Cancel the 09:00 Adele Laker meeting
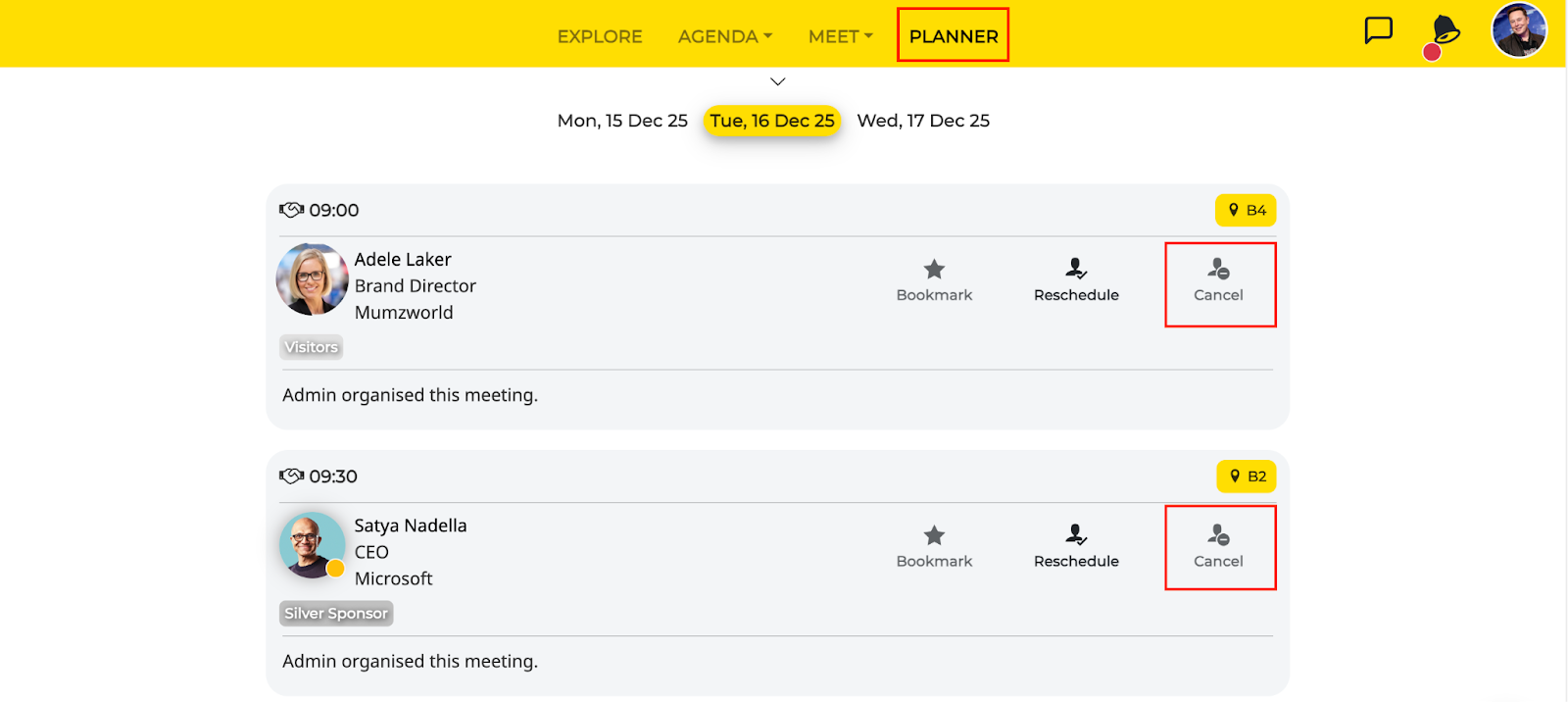The height and width of the screenshot is (702, 1568). click(1218, 281)
